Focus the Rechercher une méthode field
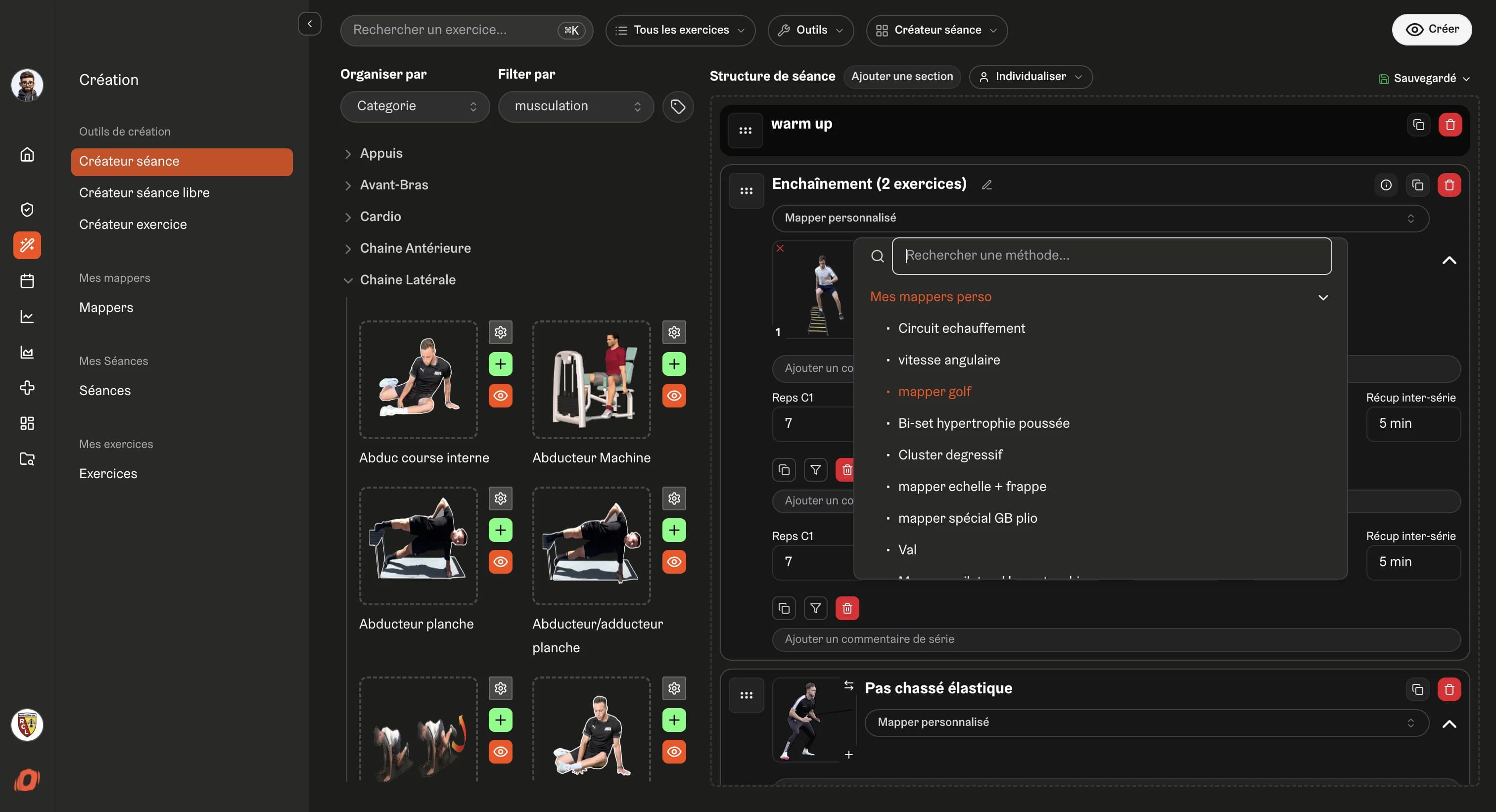This screenshot has height=812, width=1496. click(1111, 256)
